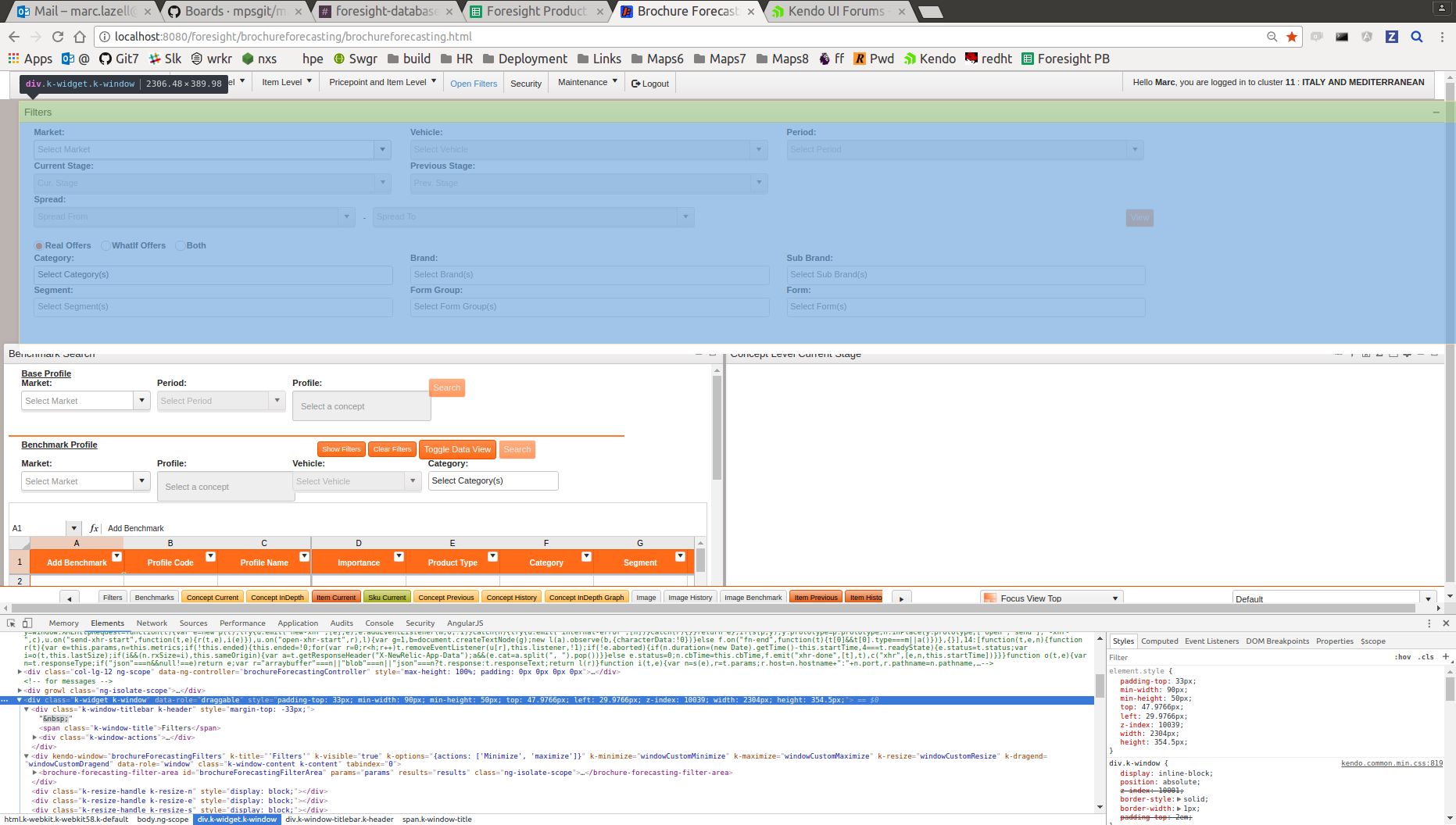The image size is (1456, 825).
Task: Click Search beside Toggle Data View
Action: (x=517, y=449)
